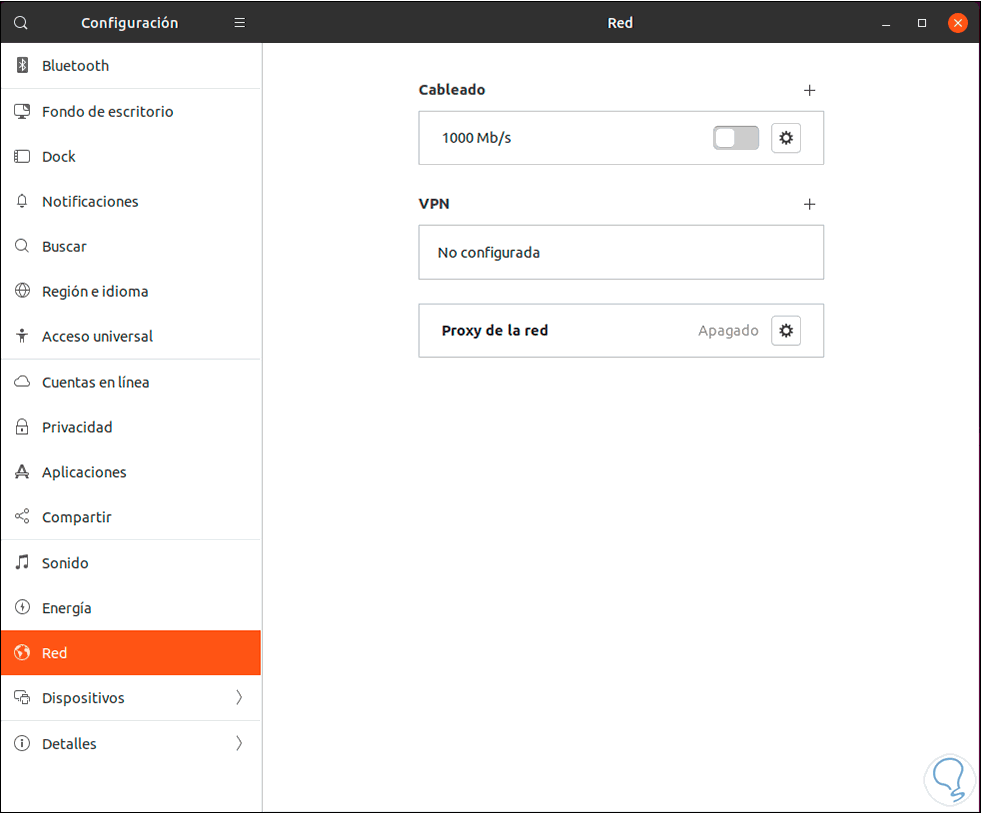The image size is (981, 814).
Task: Click the Bluetooth icon in sidebar
Action: 22,66
